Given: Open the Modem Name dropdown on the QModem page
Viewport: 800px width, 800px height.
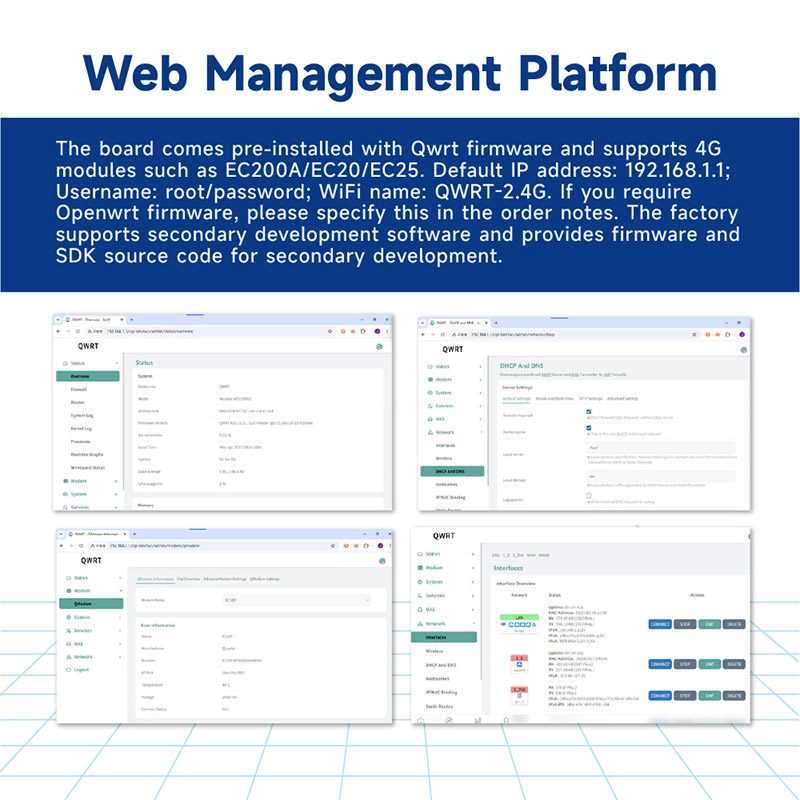Looking at the screenshot, I should [295, 600].
